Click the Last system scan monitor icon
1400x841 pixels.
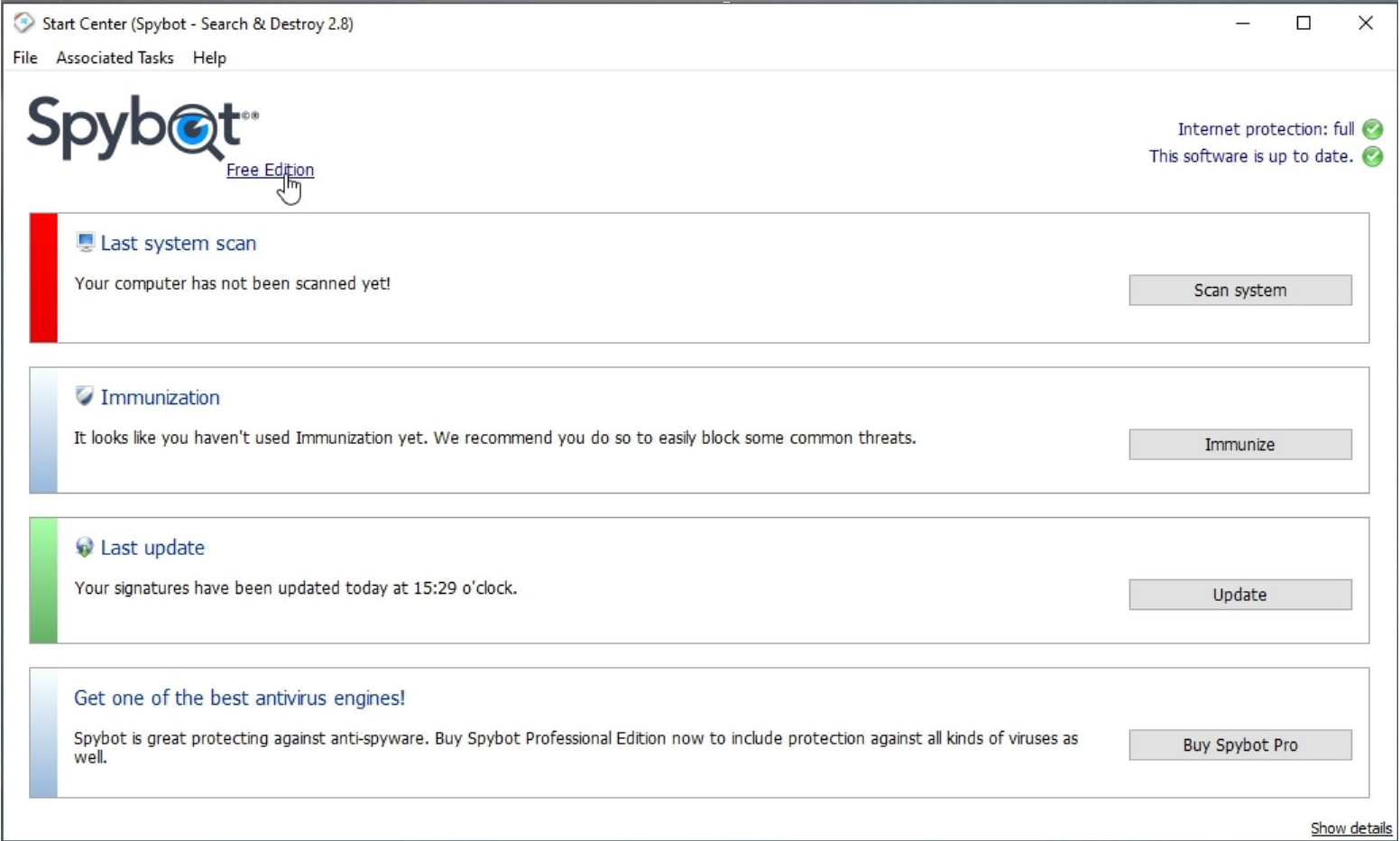coord(85,242)
